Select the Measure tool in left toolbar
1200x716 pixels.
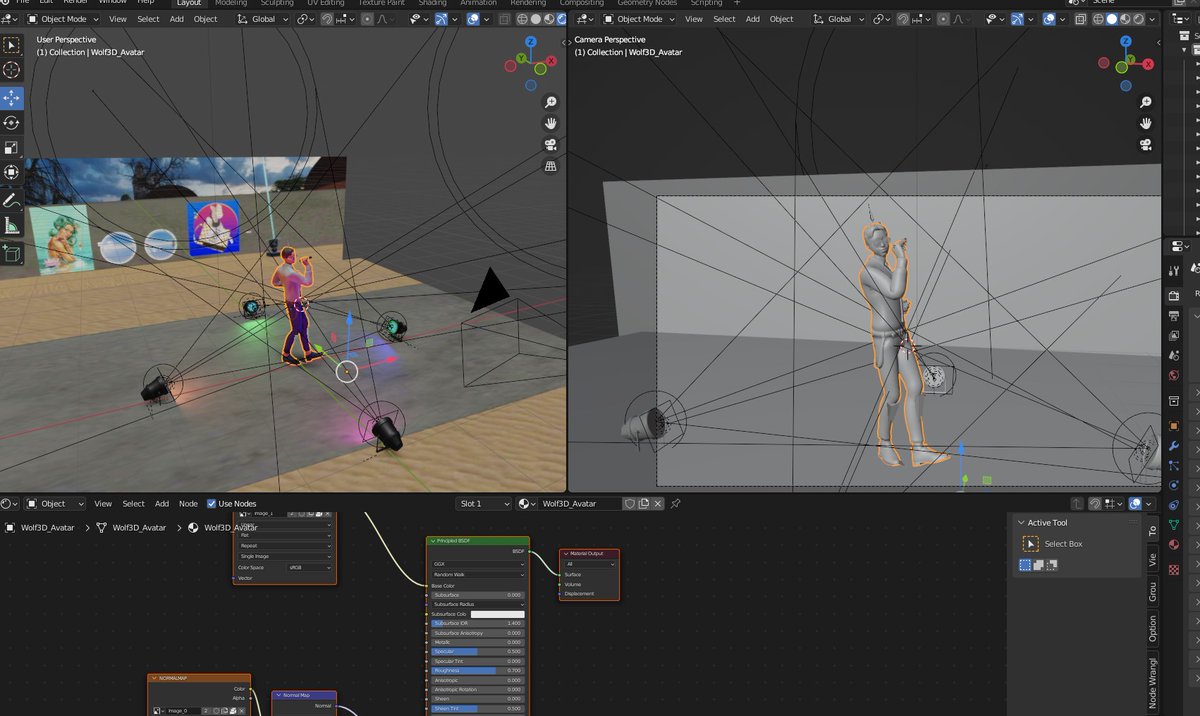(x=12, y=226)
